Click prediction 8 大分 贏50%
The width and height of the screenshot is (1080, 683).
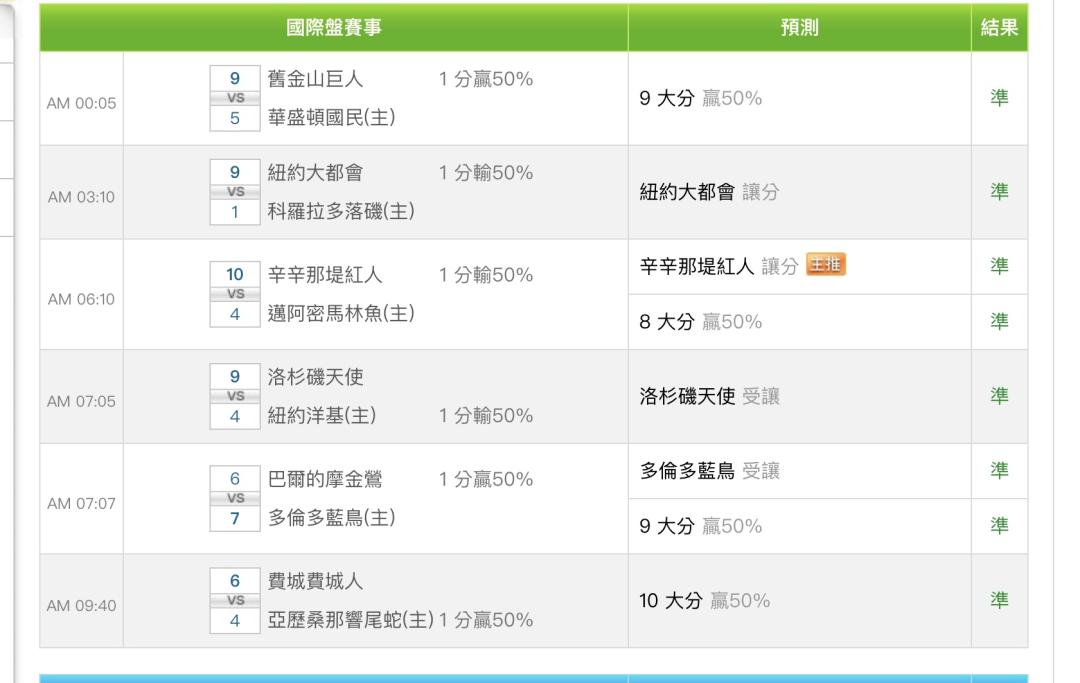click(700, 322)
